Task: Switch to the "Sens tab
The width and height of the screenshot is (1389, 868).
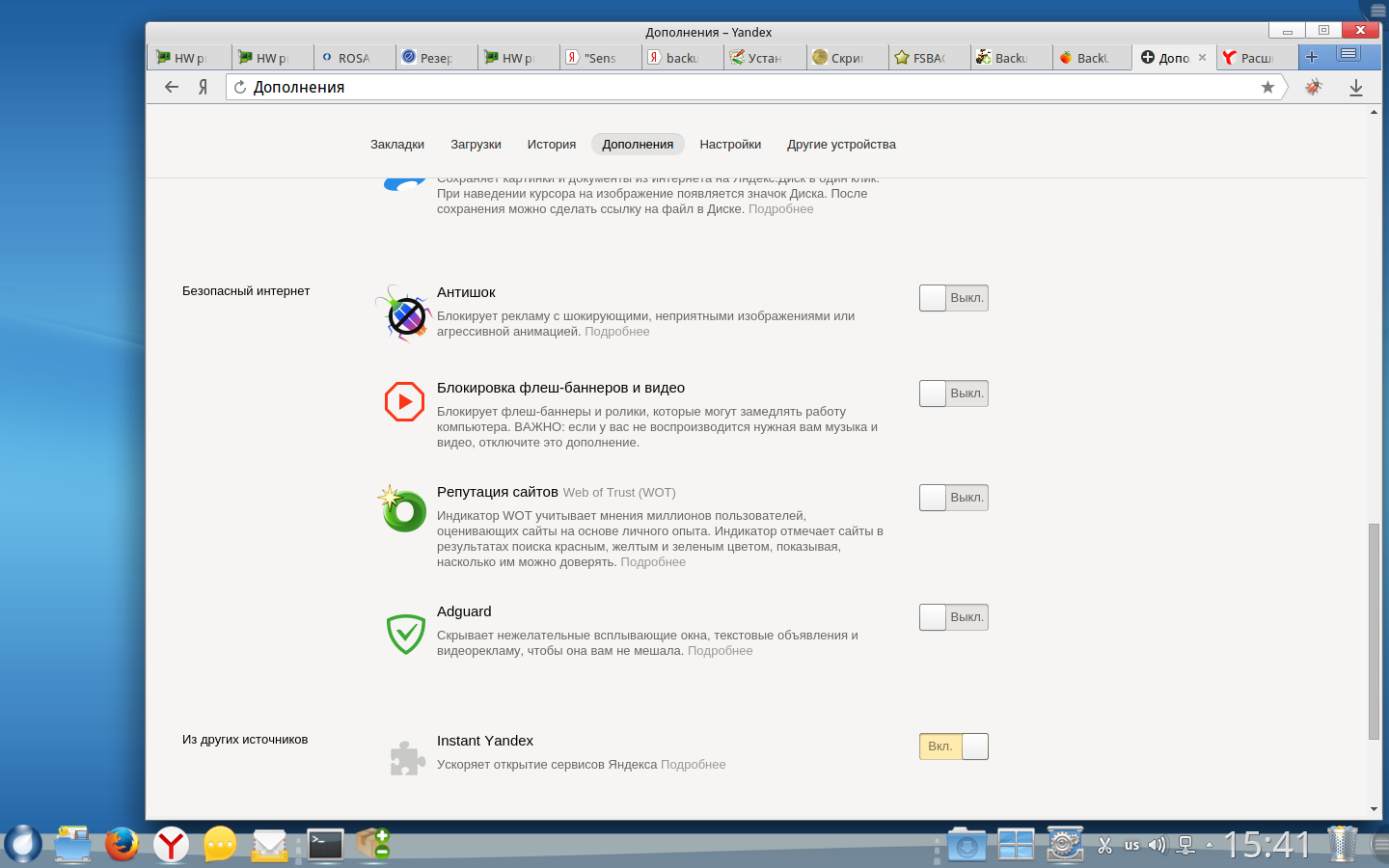Action: (600, 58)
